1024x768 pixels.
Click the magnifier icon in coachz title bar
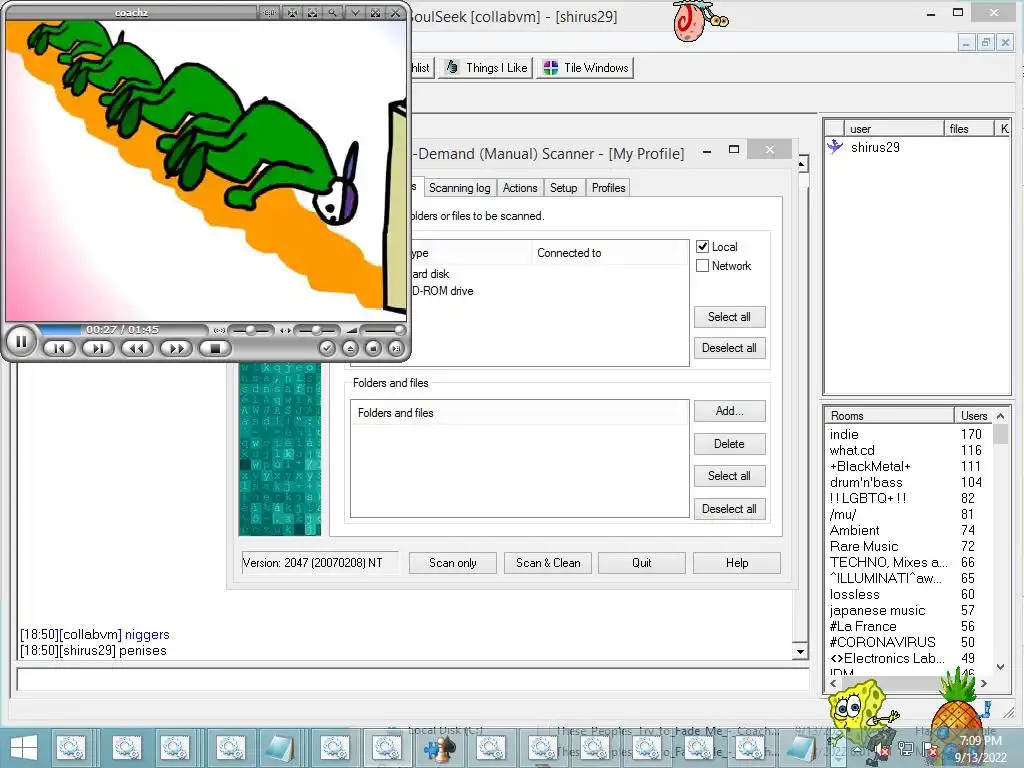[x=332, y=12]
